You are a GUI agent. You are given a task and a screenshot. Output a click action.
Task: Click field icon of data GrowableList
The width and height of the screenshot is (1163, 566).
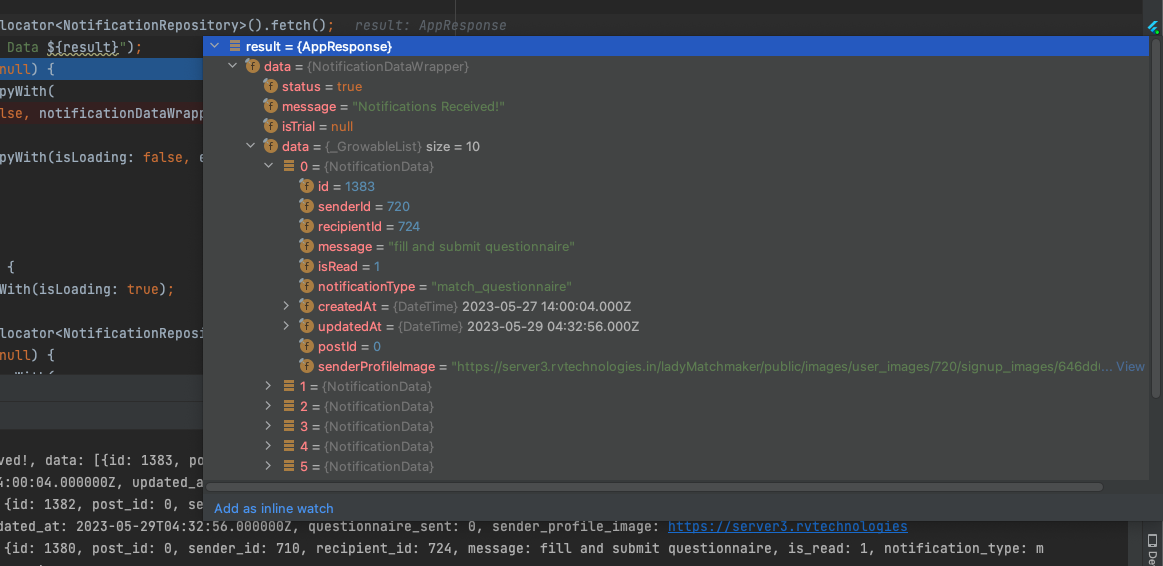[x=271, y=146]
